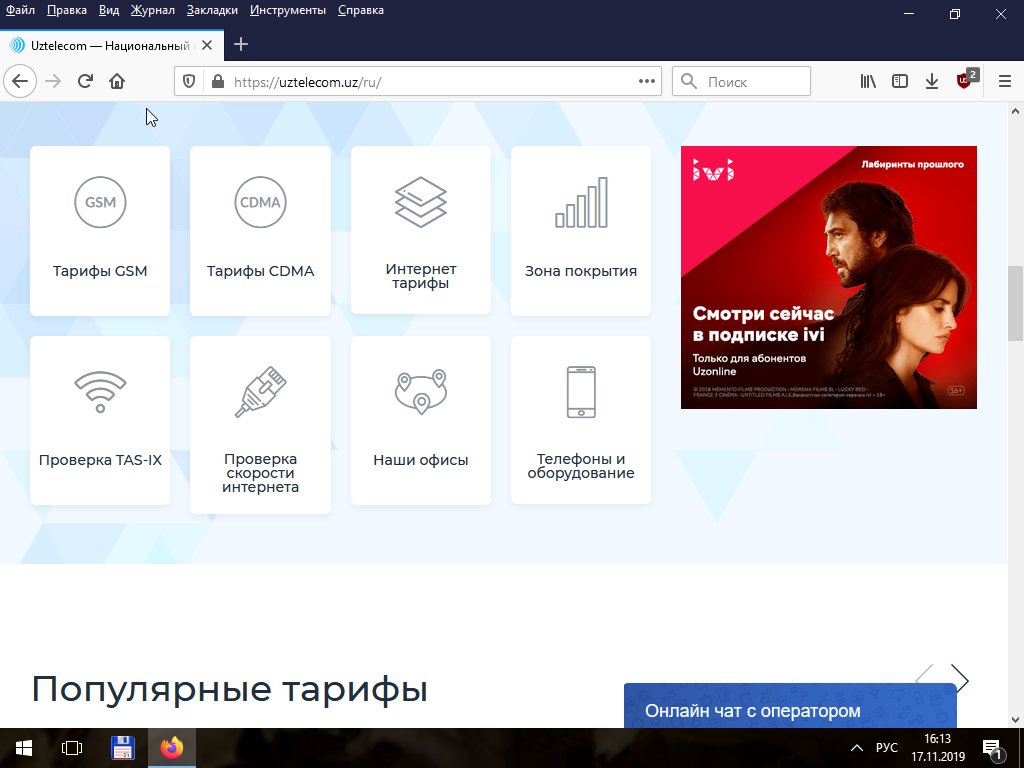Click the map pins offices icon
1024x768 pixels.
click(421, 392)
